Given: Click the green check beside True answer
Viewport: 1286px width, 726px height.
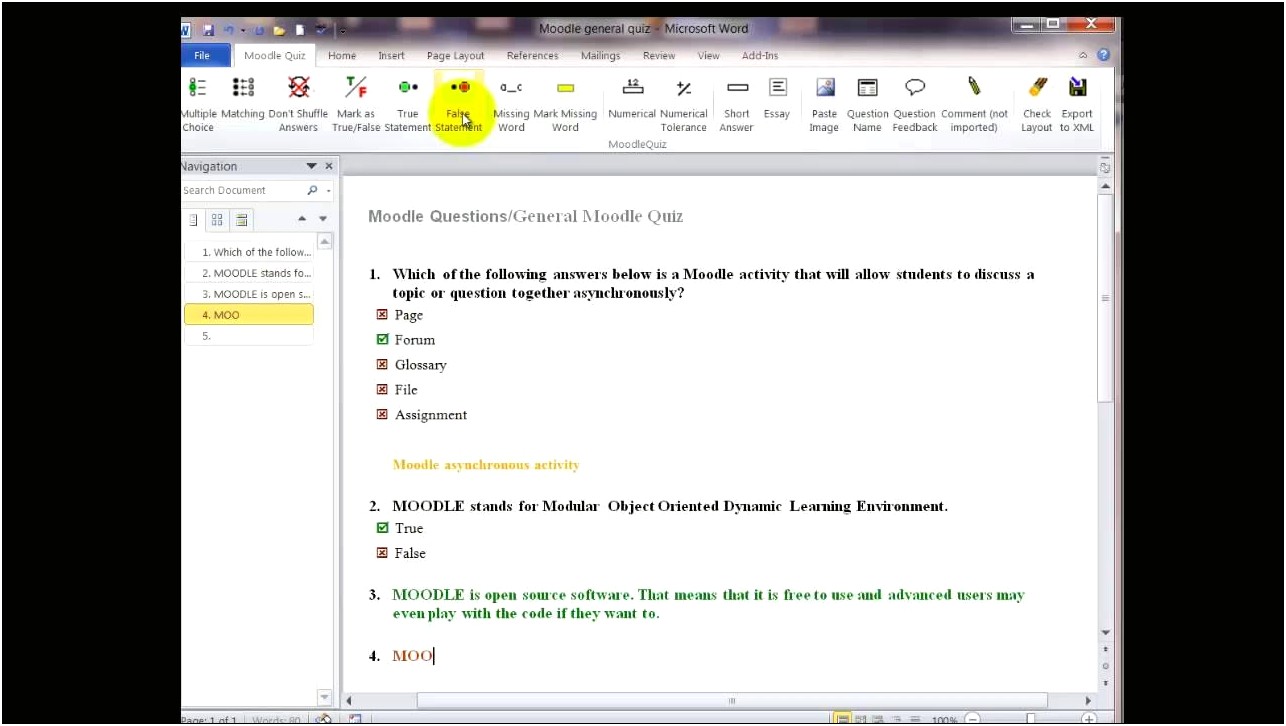Looking at the screenshot, I should pos(382,527).
